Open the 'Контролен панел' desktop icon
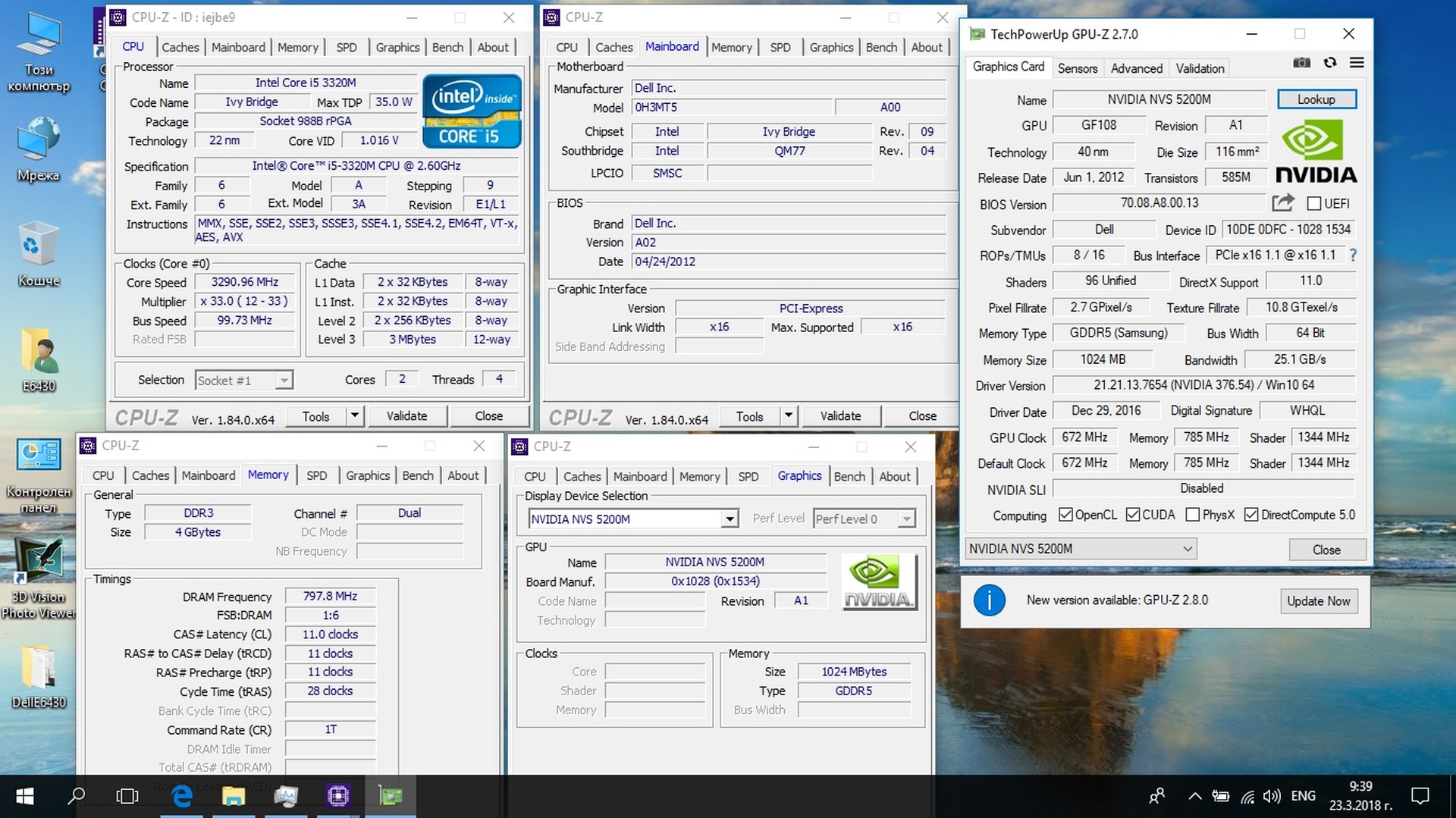Image resolution: width=1456 pixels, height=818 pixels. click(39, 476)
